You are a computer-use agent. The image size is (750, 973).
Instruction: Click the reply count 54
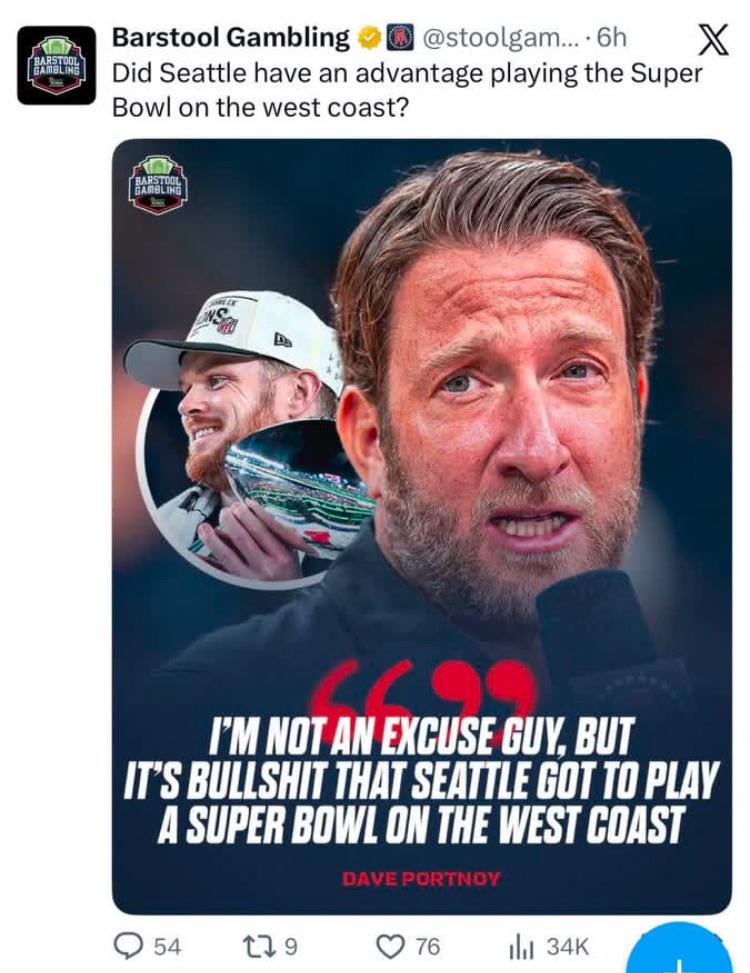[x=165, y=946]
